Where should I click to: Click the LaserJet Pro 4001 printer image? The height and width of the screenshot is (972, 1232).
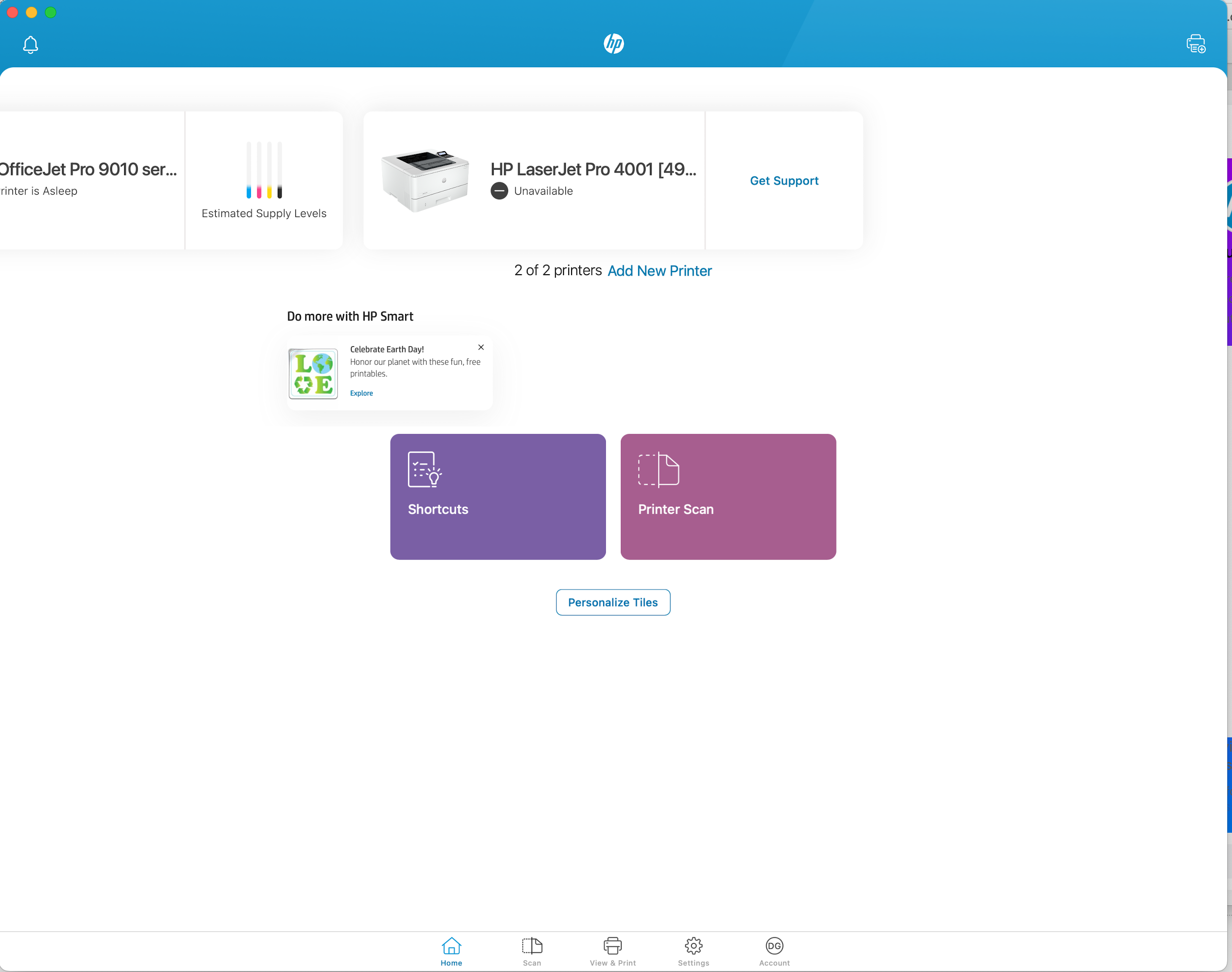425,180
